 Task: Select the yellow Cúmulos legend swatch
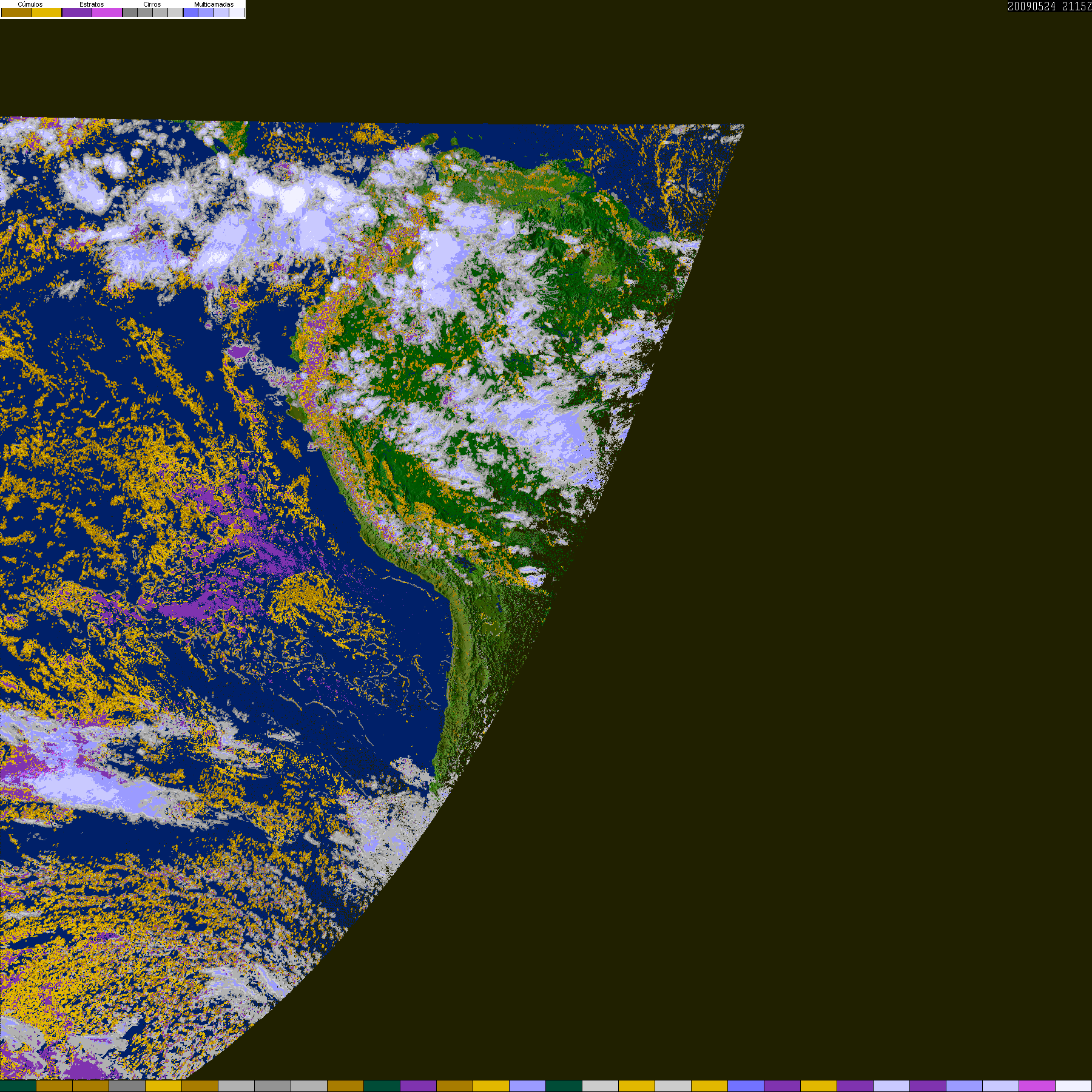click(47, 13)
